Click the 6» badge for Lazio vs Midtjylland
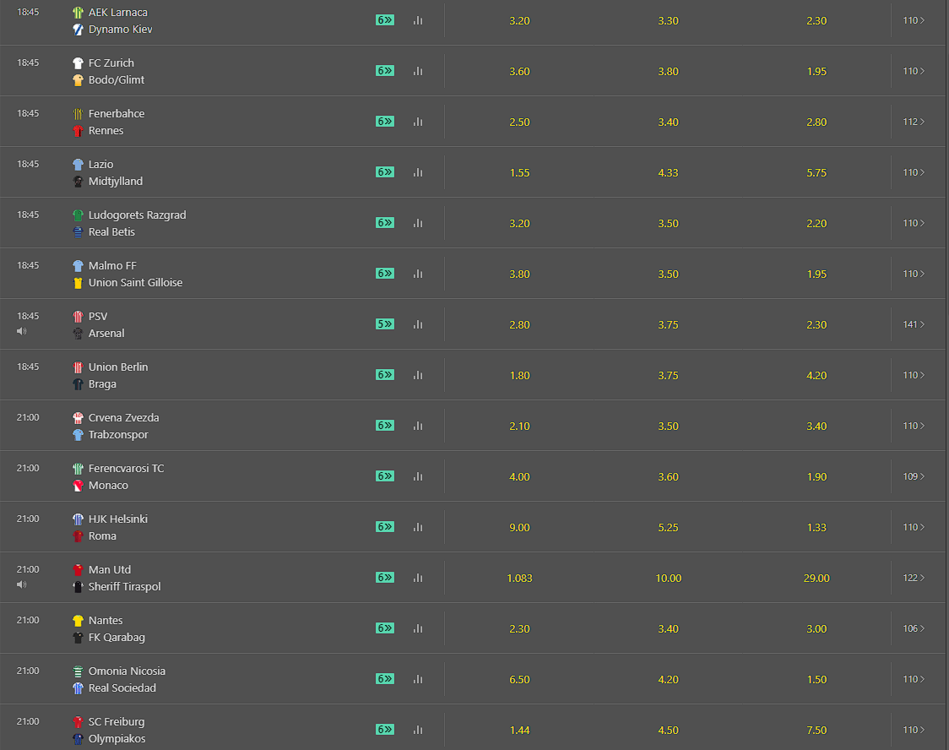Viewport: 949px width, 750px height. click(385, 173)
